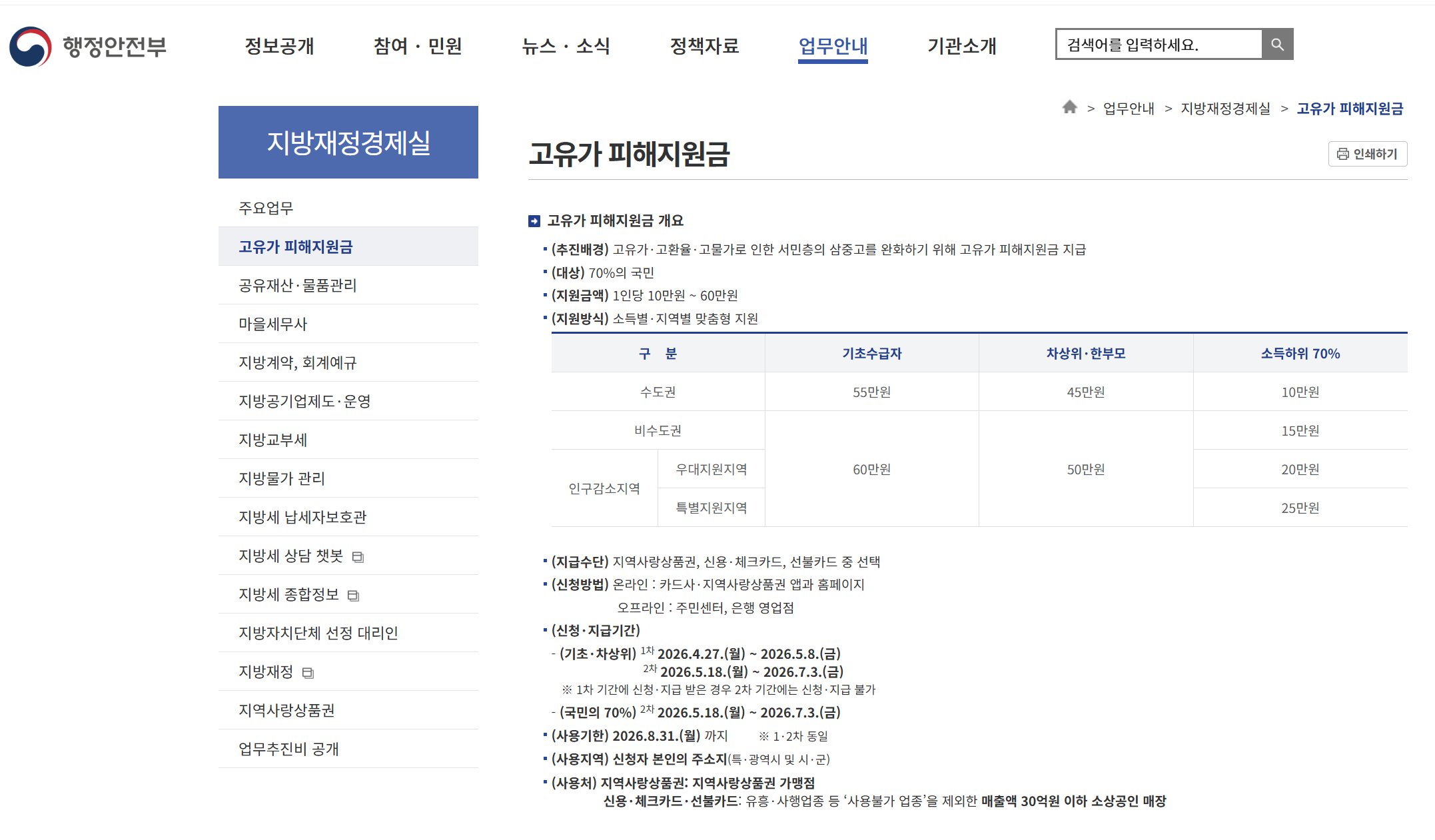Open the 정보공개 menu

[279, 46]
